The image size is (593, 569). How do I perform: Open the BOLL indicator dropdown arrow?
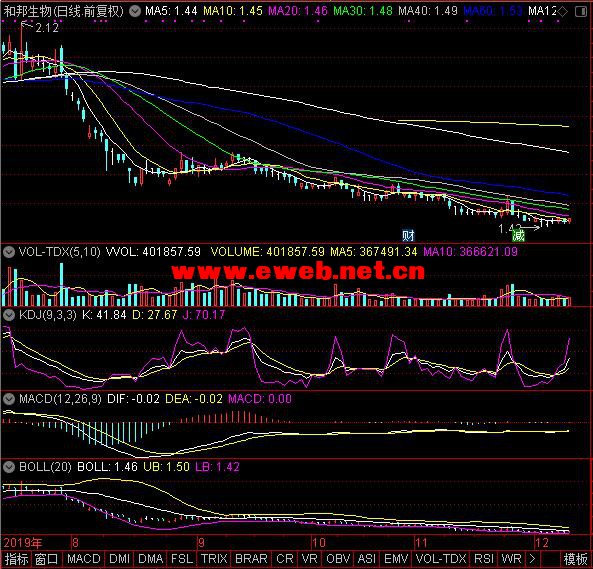9,467
